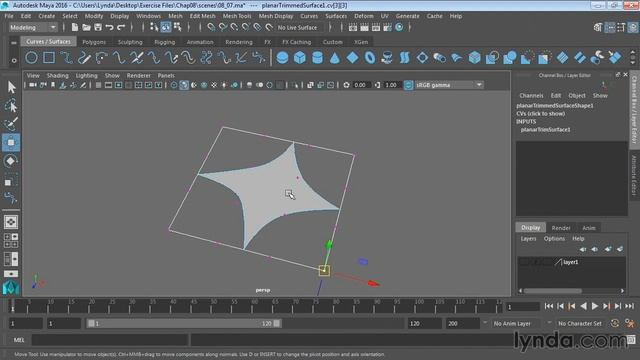640x360 pixels.
Task: Expand CVs (click to show)
Action: (540, 113)
